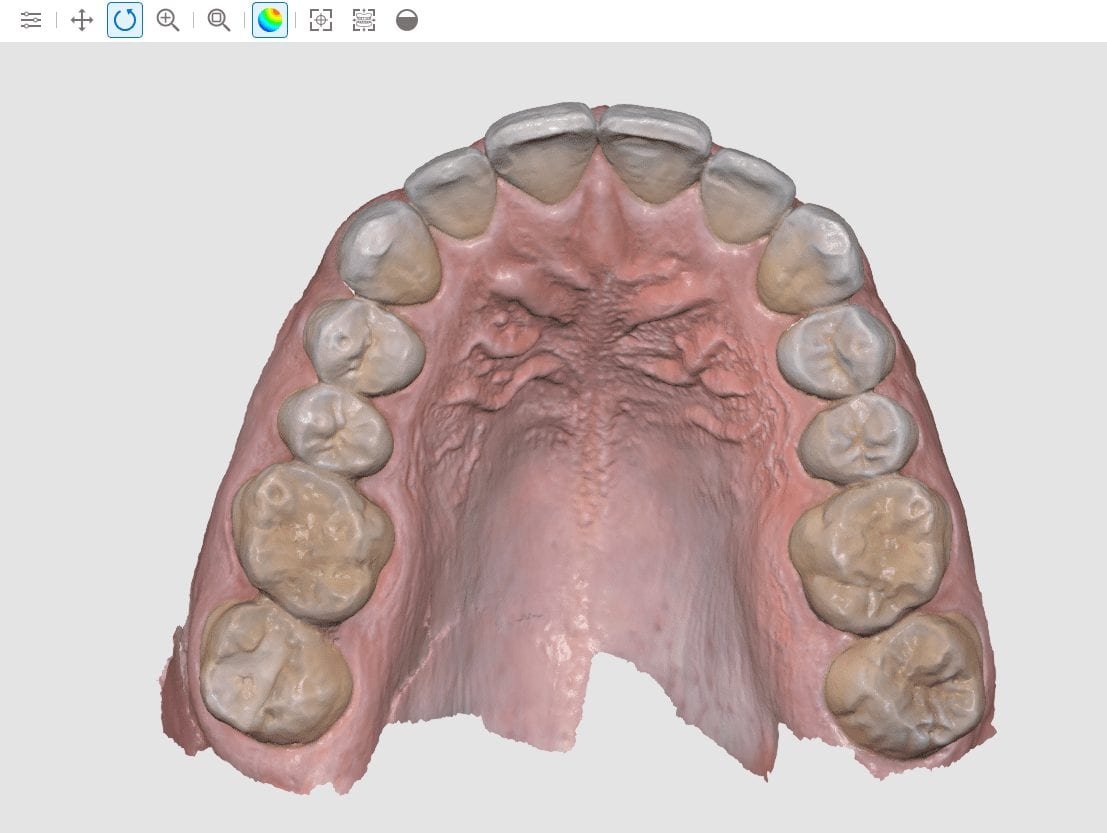Select the Pan move tool
Screen dimensions: 1107x833
pos(82,20)
